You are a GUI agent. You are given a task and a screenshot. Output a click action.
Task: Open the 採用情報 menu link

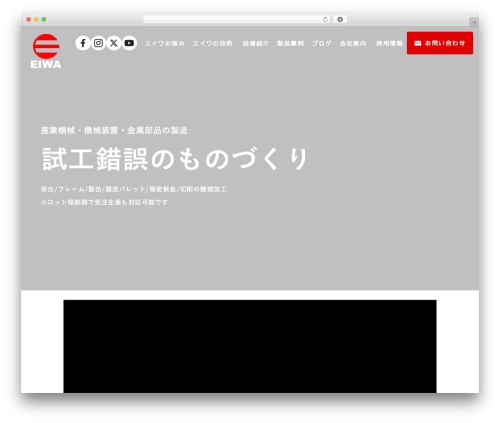(x=389, y=43)
